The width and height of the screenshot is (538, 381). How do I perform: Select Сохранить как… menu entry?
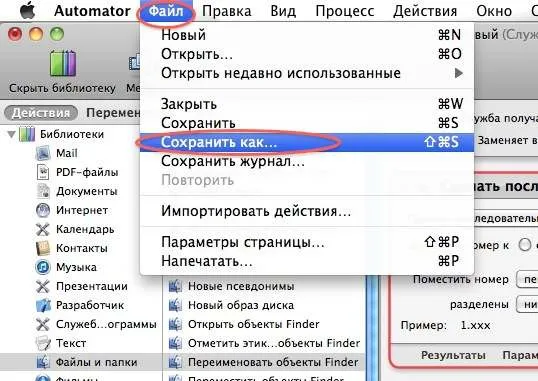307,142
